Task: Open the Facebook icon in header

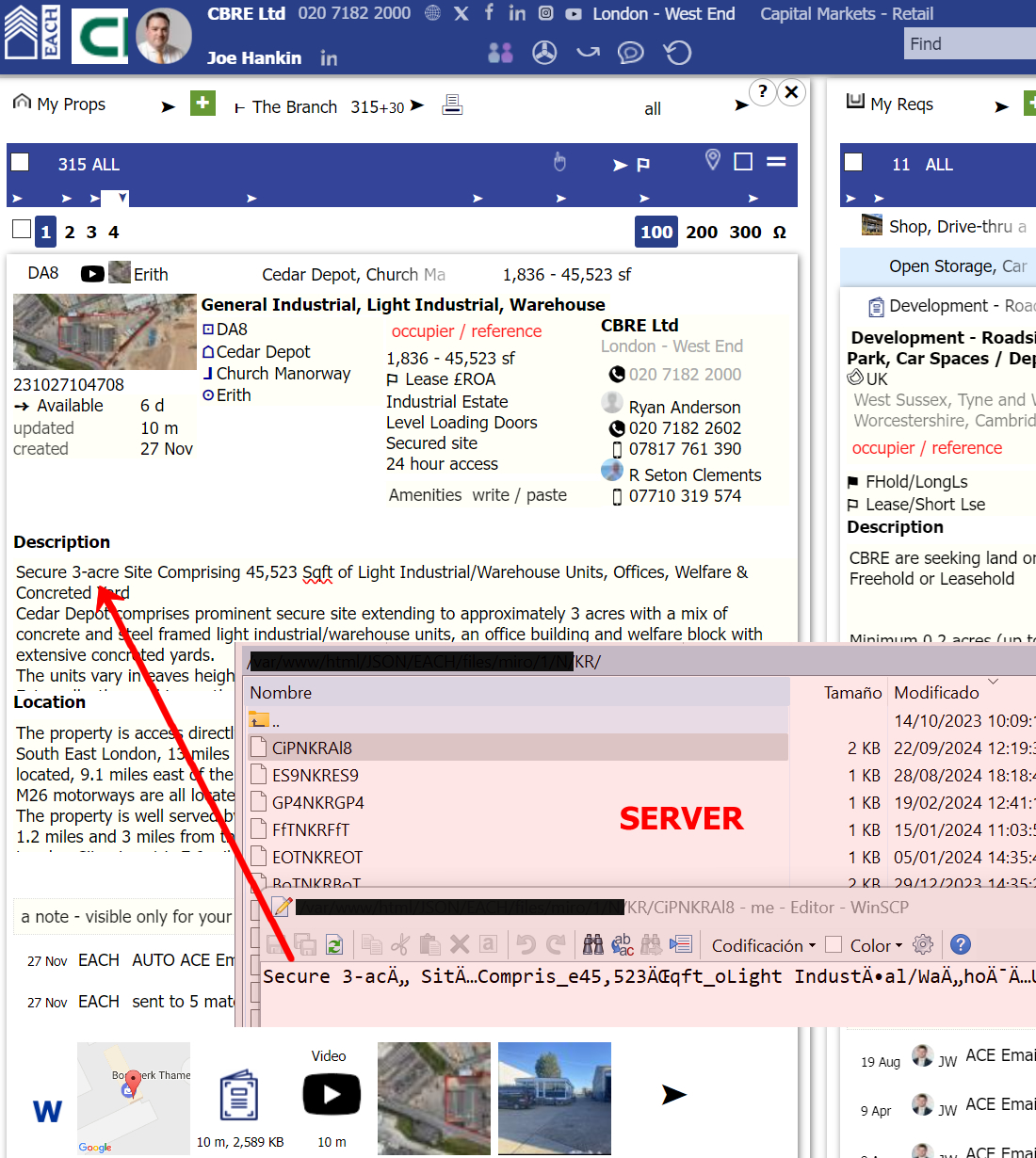Action: tap(489, 12)
